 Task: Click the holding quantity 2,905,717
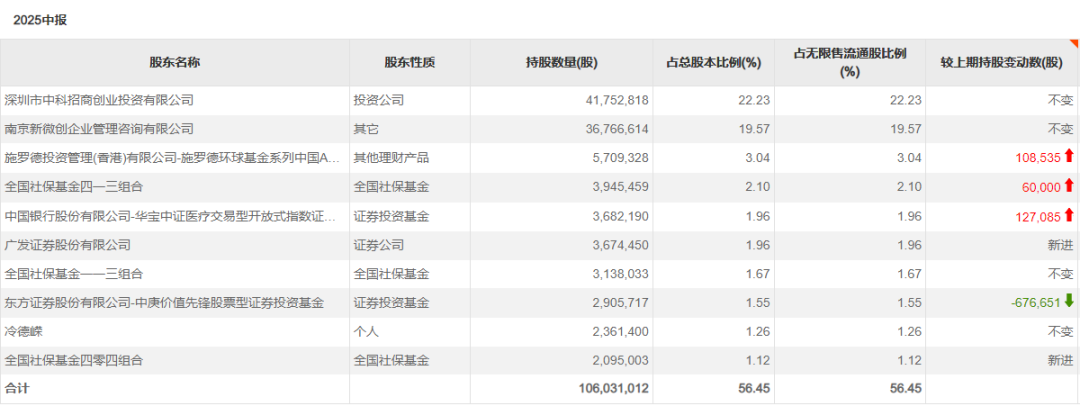tap(619, 303)
